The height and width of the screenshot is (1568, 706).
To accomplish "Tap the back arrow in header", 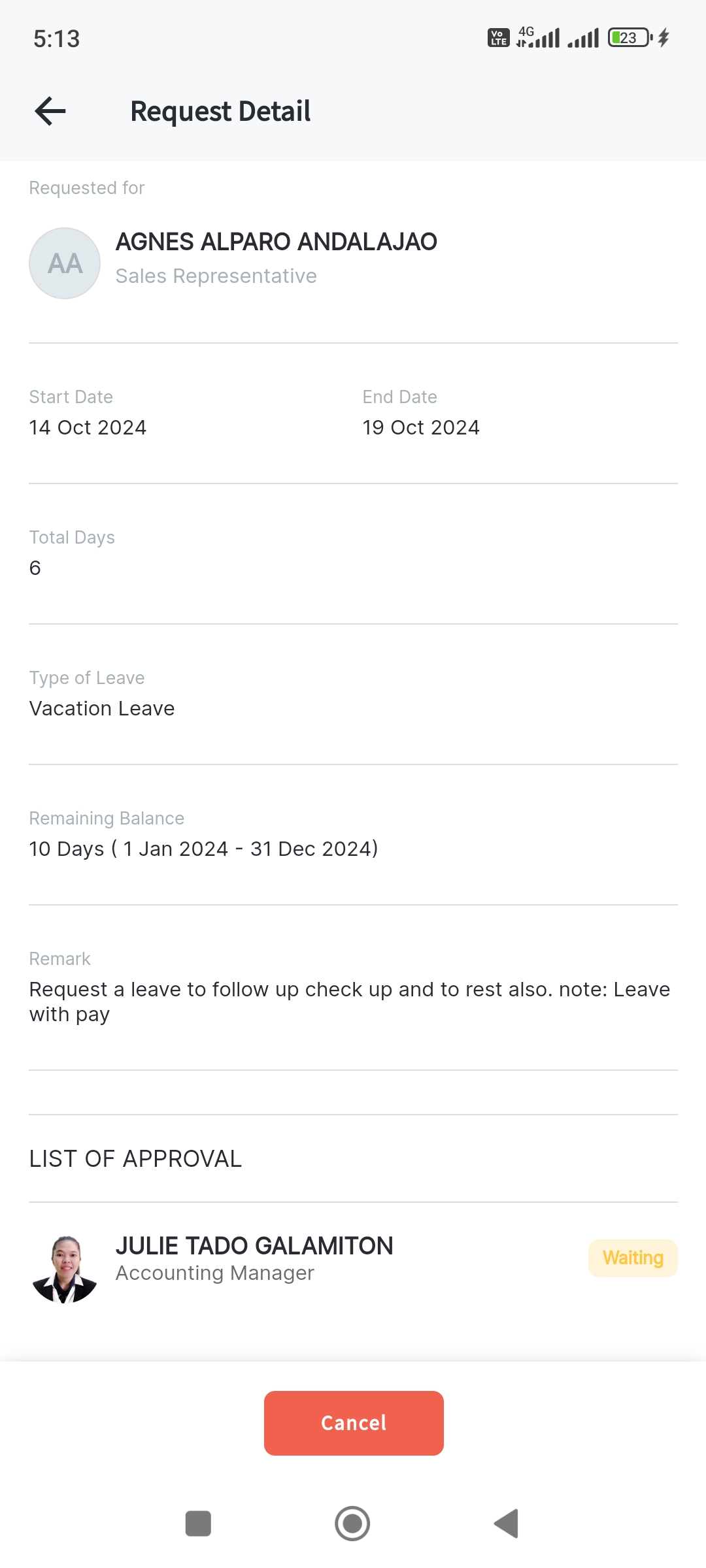I will click(x=50, y=111).
